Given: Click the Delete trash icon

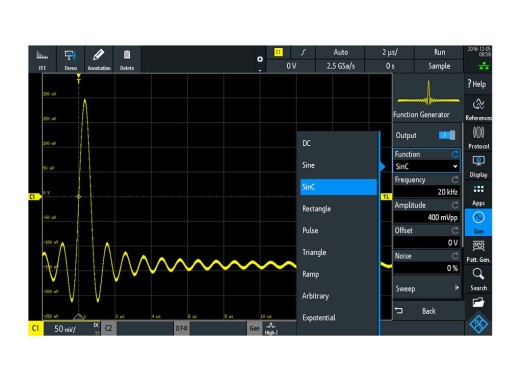Looking at the screenshot, I should pos(127,59).
